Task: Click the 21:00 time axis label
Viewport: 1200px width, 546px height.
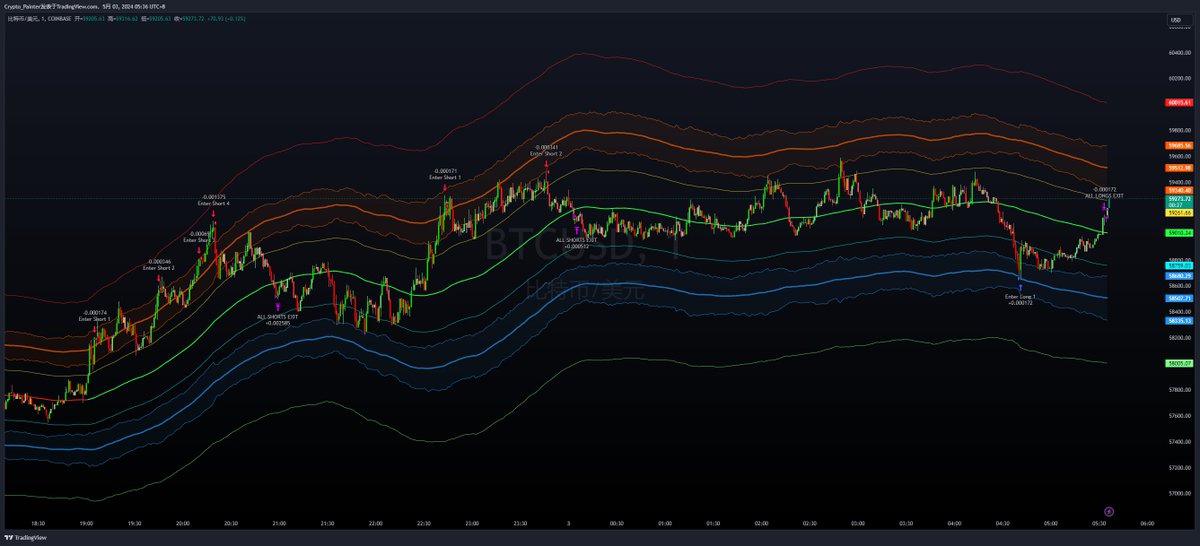Action: tap(280, 522)
